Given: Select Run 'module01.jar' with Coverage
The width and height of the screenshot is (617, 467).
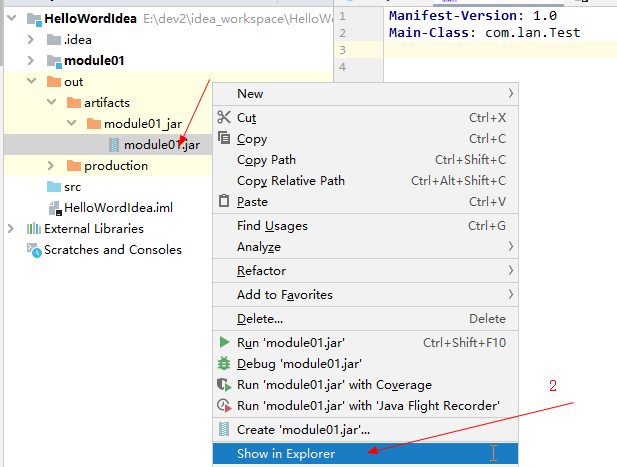Looking at the screenshot, I should [366, 384].
